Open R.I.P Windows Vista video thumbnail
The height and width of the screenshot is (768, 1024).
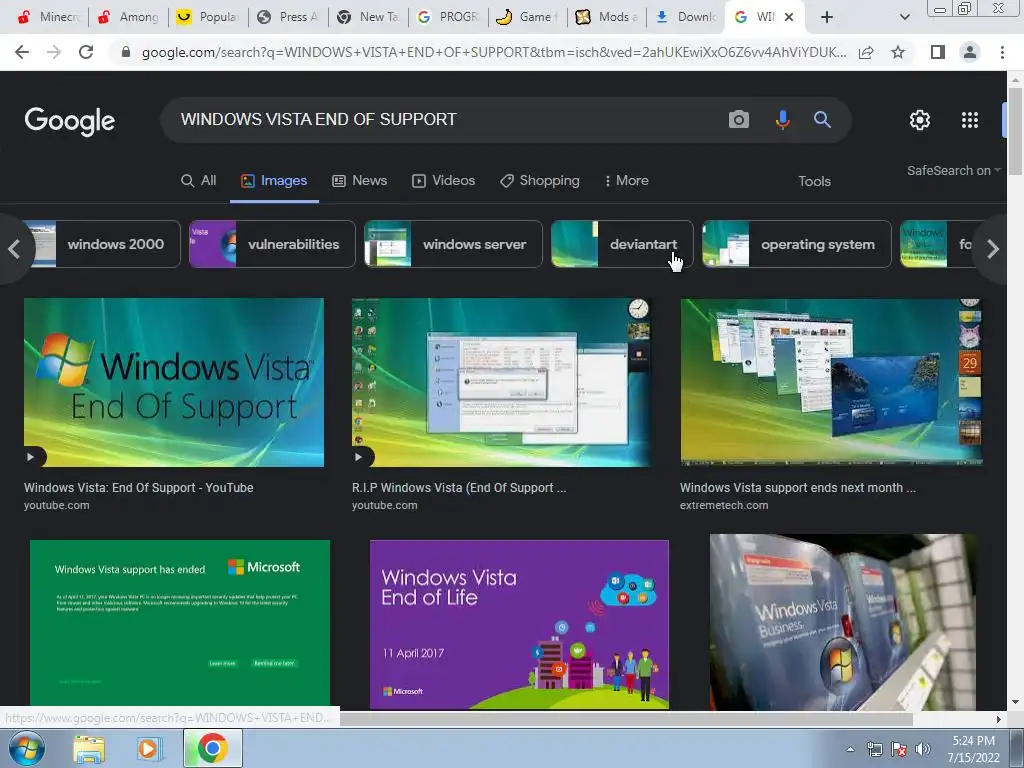(x=501, y=383)
